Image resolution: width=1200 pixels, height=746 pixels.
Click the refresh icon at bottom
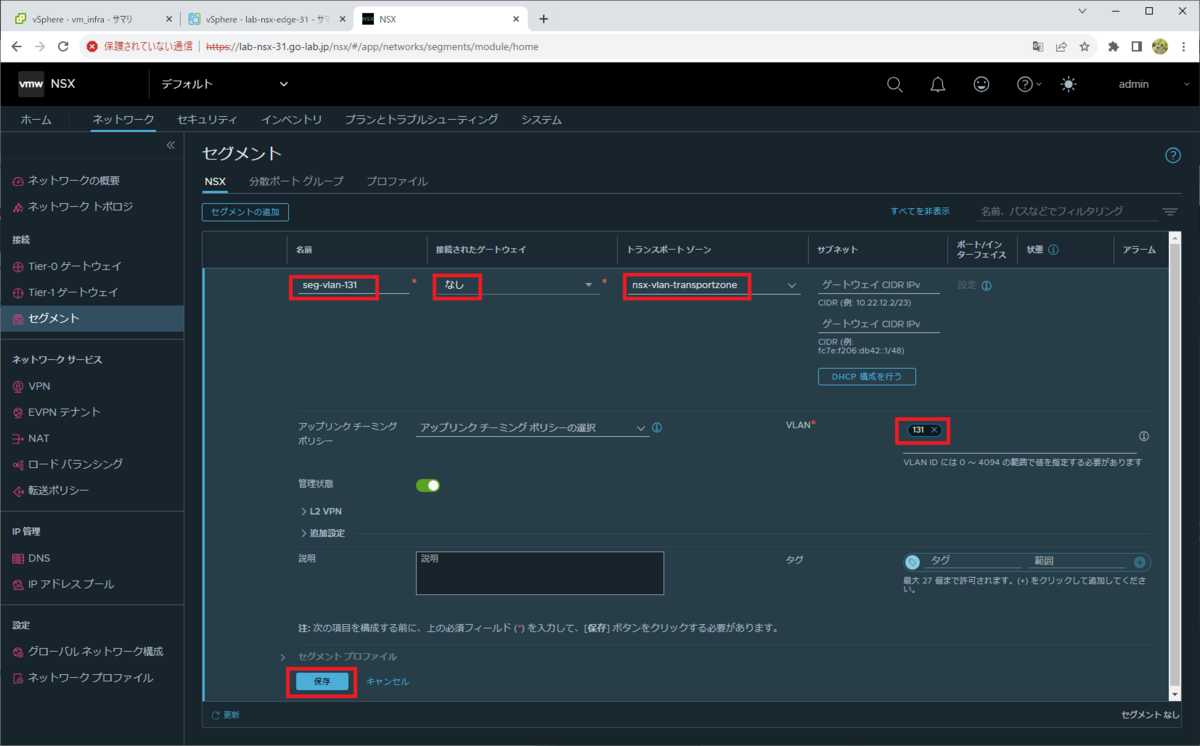tap(216, 715)
